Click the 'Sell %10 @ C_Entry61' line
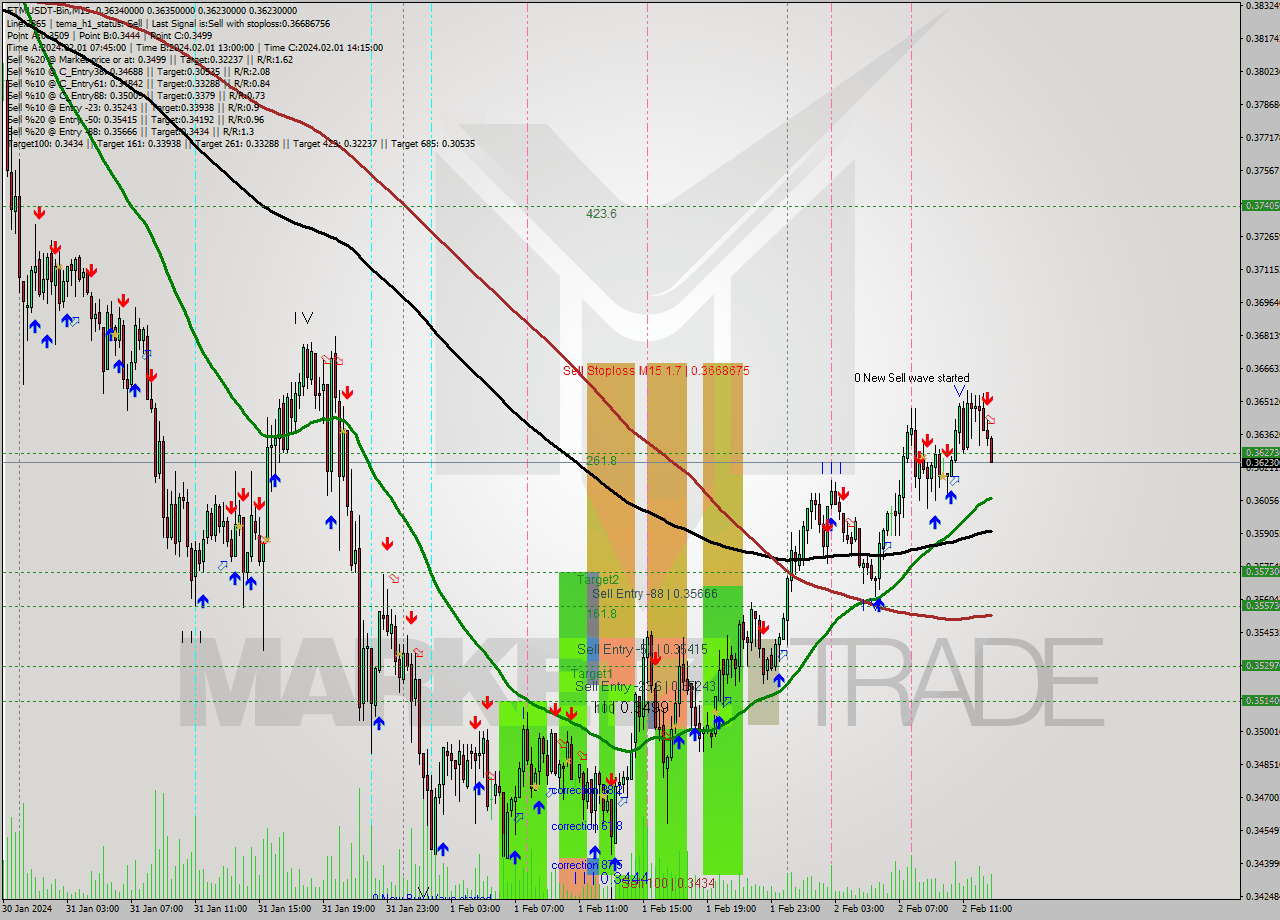The height and width of the screenshot is (920, 1280). (138, 83)
